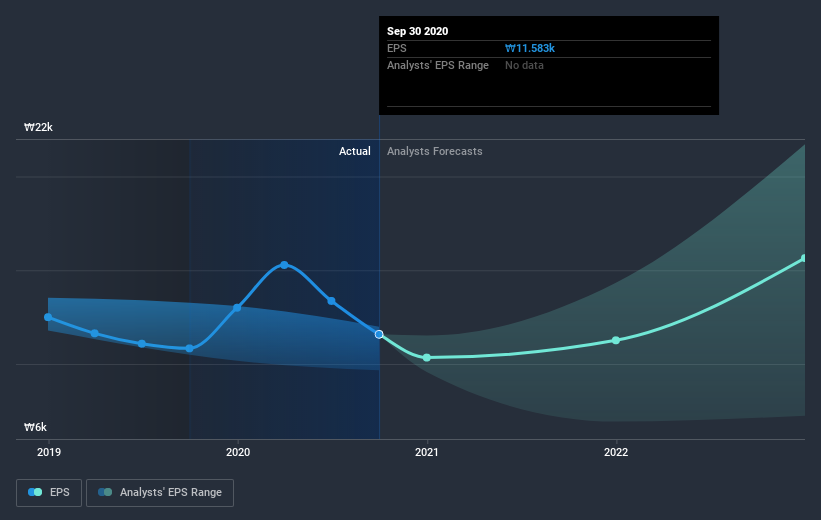Viewport: 821px width, 520px height.
Task: Select the first EPS data point at 2019
Action: (x=48, y=317)
